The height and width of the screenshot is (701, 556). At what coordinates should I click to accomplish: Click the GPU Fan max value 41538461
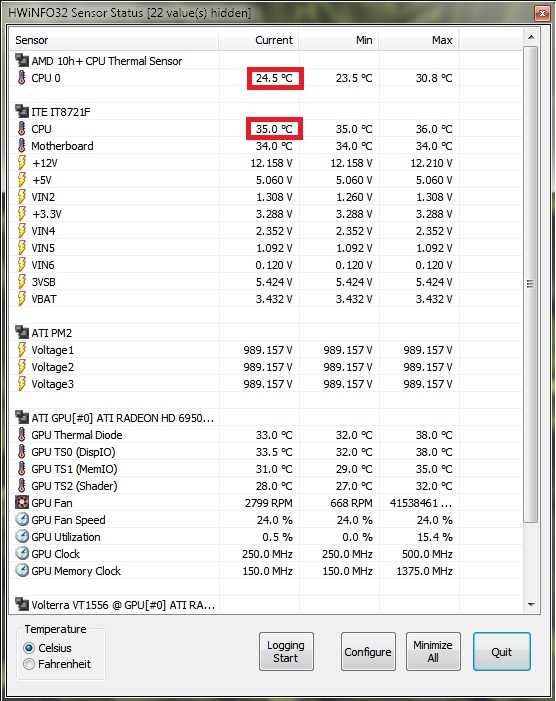tap(421, 503)
